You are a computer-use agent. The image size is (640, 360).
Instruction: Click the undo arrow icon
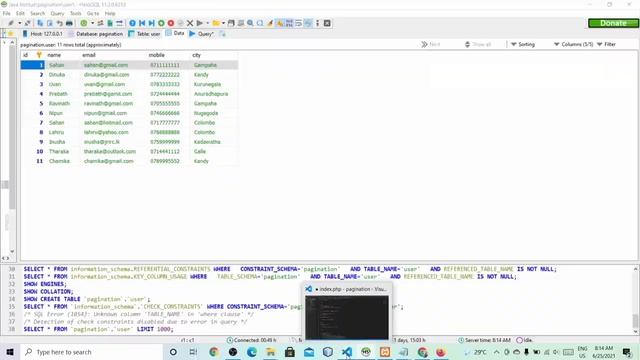pyautogui.click(x=59, y=23)
